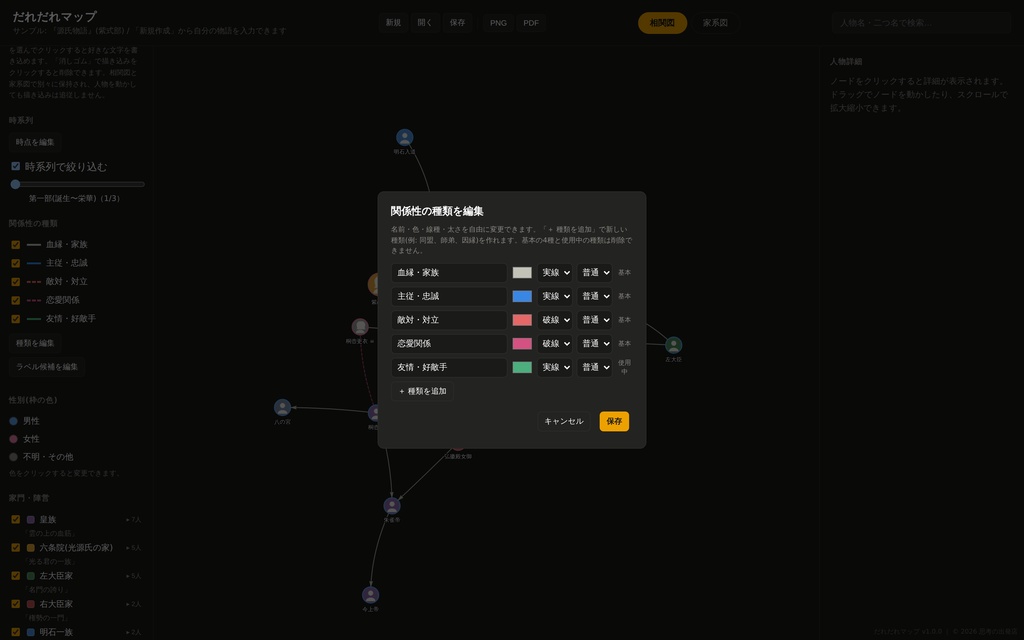
Task: Click the 友情・好敵手 name field
Action: click(x=449, y=367)
